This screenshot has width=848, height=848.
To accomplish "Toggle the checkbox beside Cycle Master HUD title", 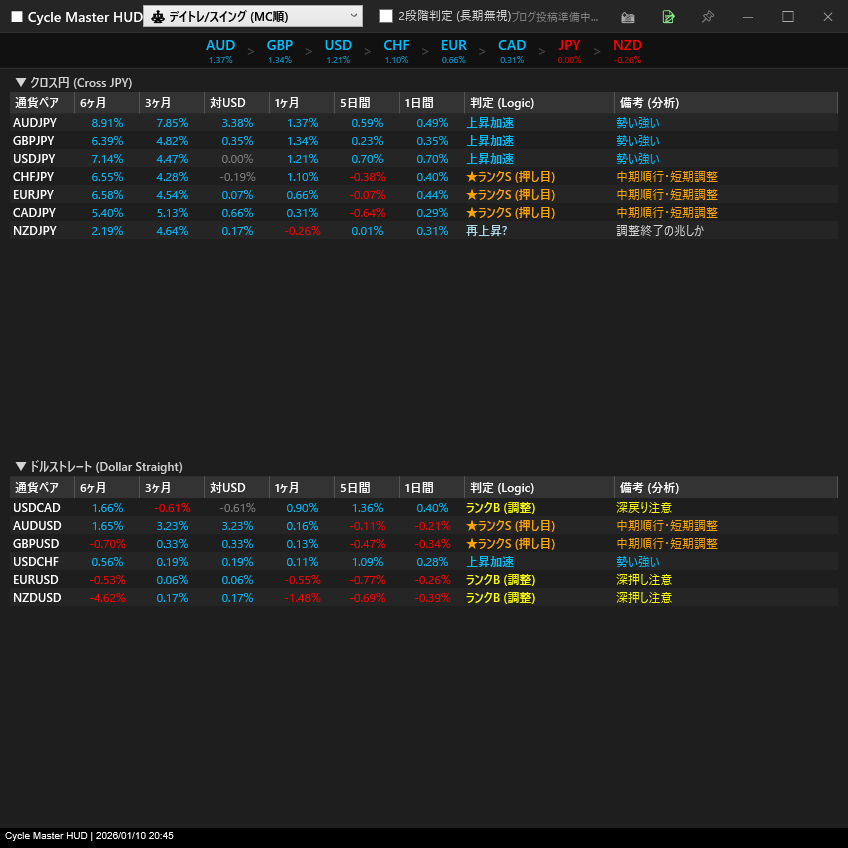I will click(17, 17).
